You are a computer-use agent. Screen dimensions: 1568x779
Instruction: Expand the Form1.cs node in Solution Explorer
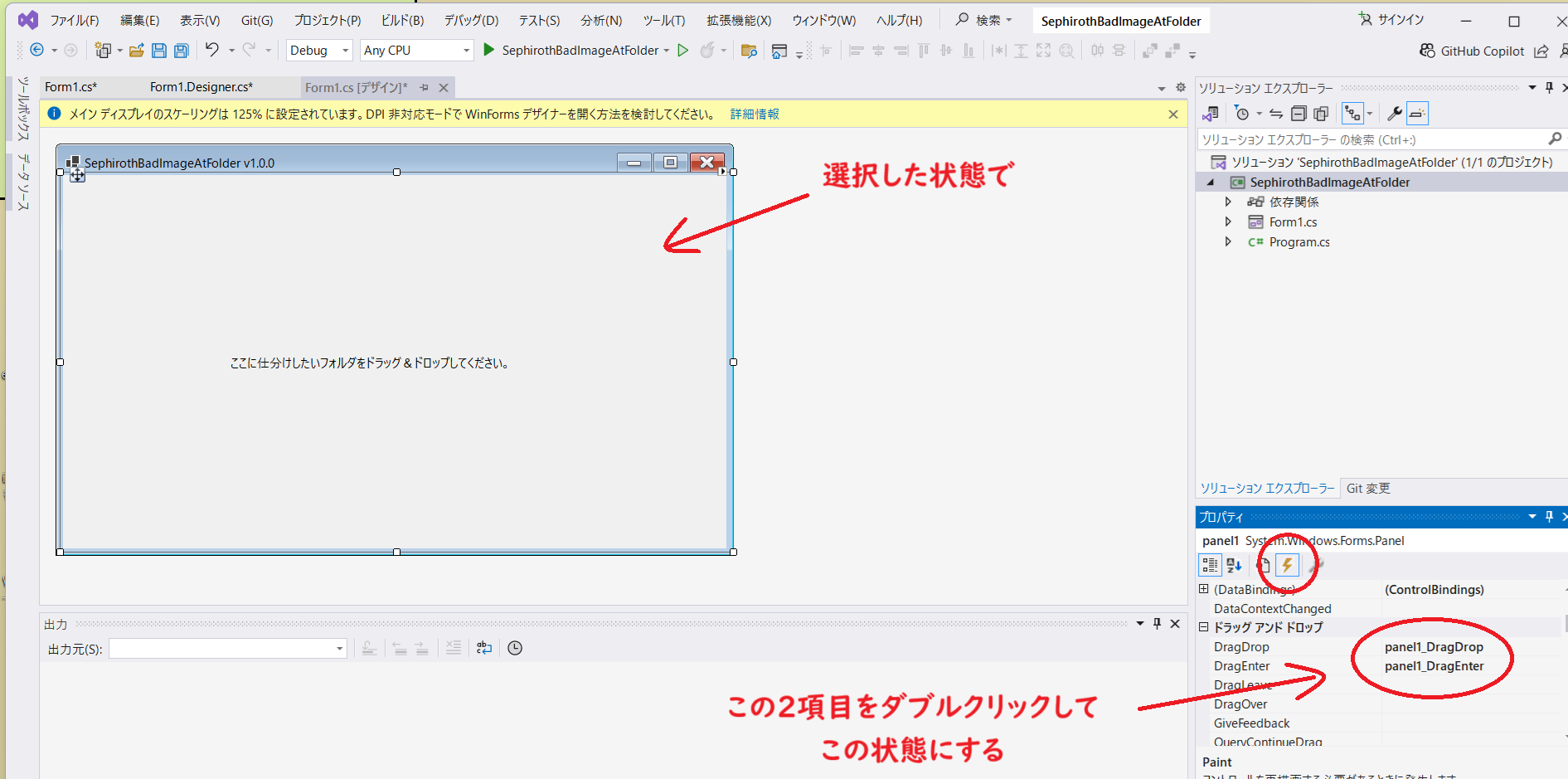1228,222
